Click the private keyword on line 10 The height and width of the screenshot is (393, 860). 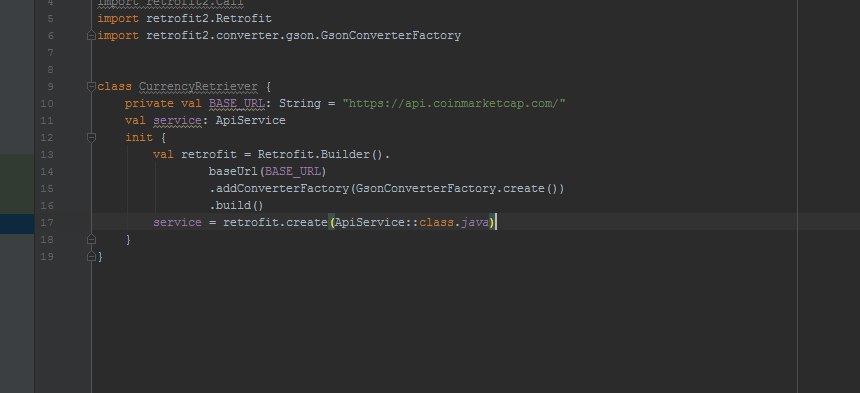(x=149, y=103)
